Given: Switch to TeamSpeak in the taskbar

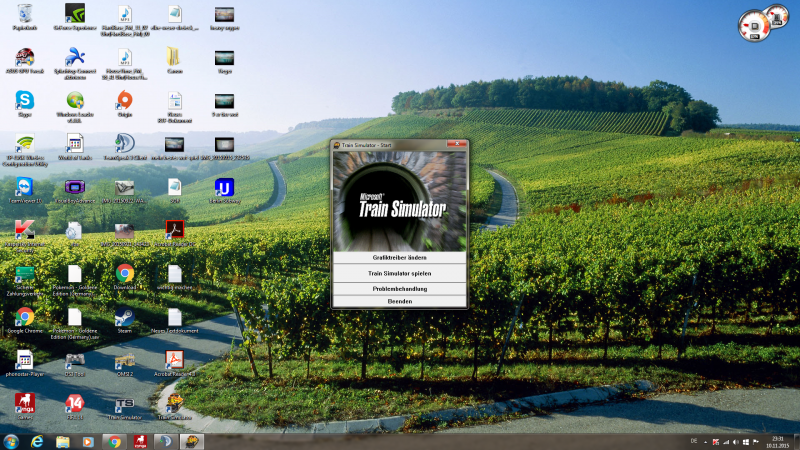Looking at the screenshot, I should click(x=165, y=442).
